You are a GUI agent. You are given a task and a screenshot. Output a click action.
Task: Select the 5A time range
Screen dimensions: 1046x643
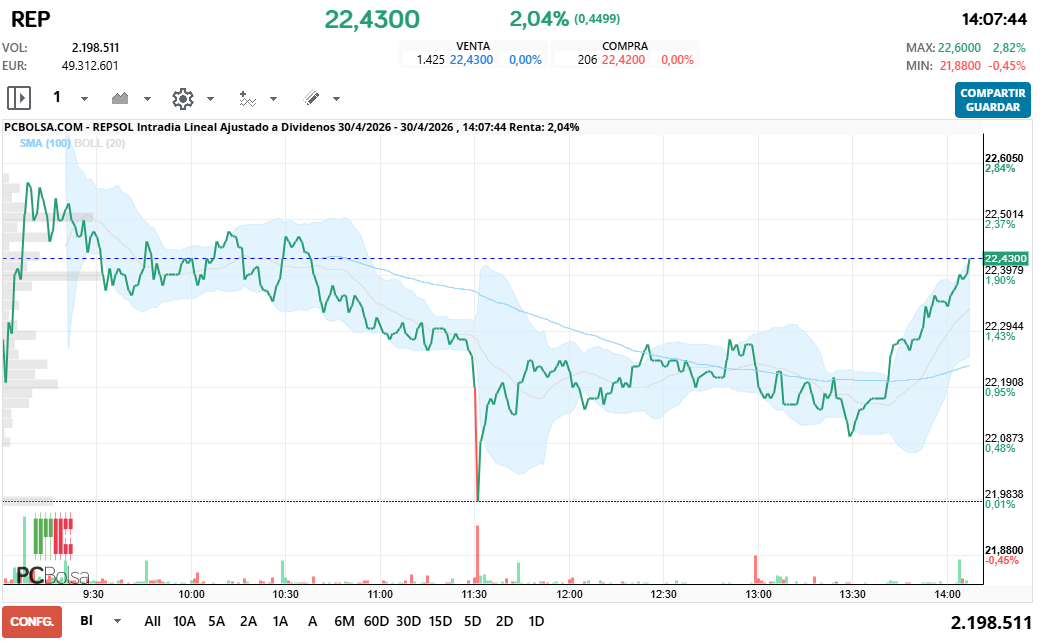point(216,622)
